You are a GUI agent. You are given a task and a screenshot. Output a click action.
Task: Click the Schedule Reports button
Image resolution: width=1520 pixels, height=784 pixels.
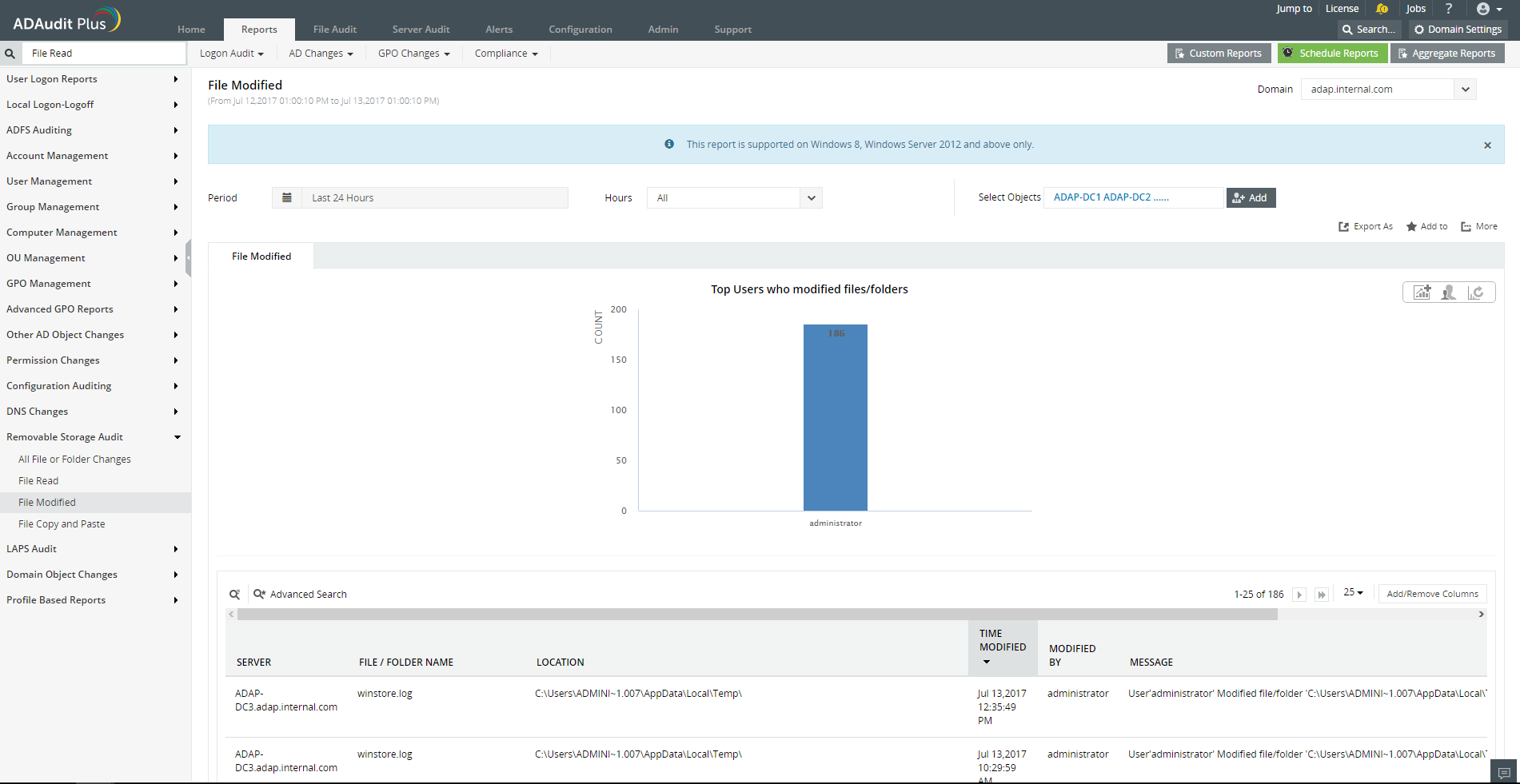point(1331,54)
